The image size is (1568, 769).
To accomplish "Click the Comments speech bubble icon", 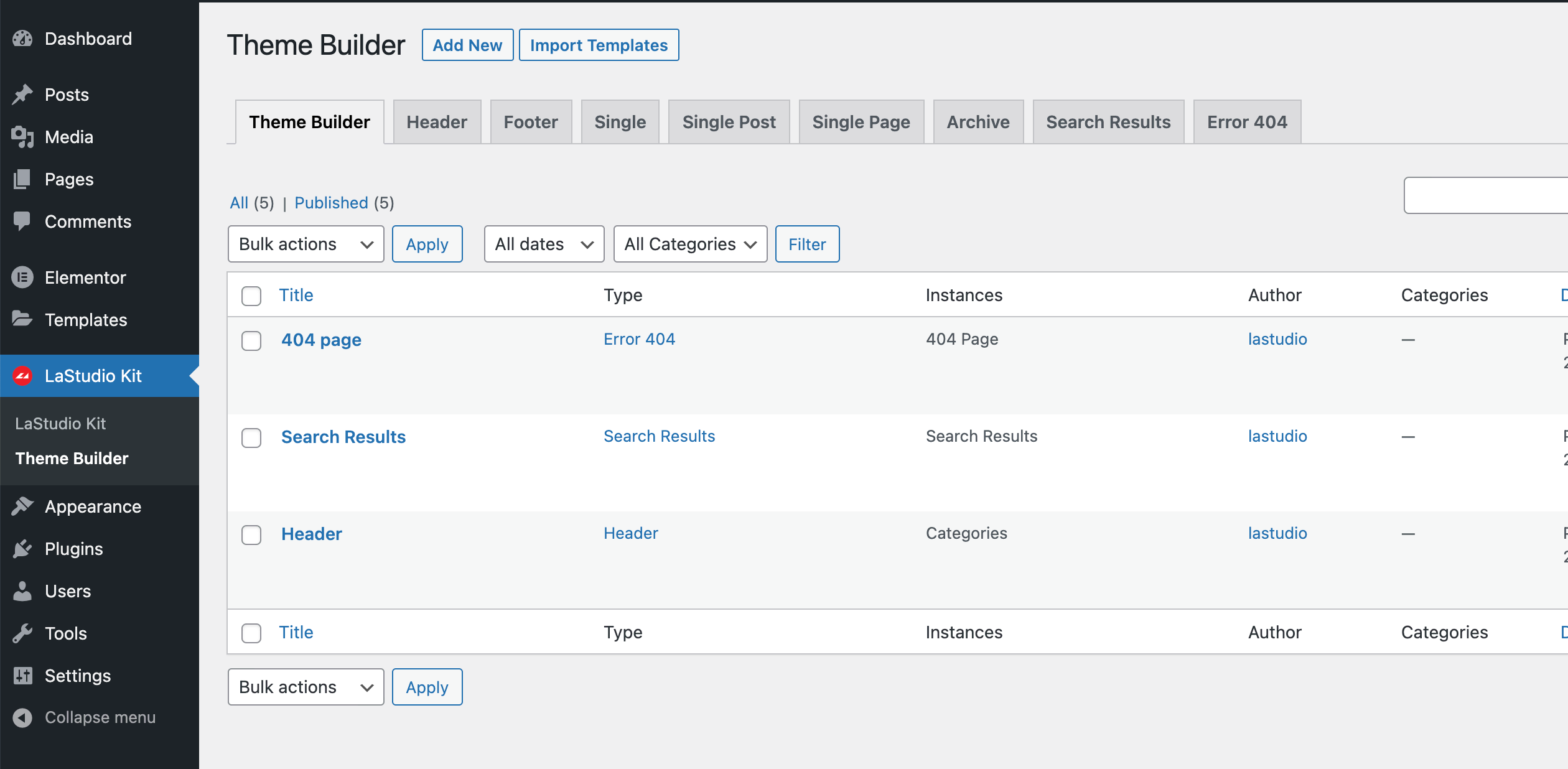I will coord(22,221).
